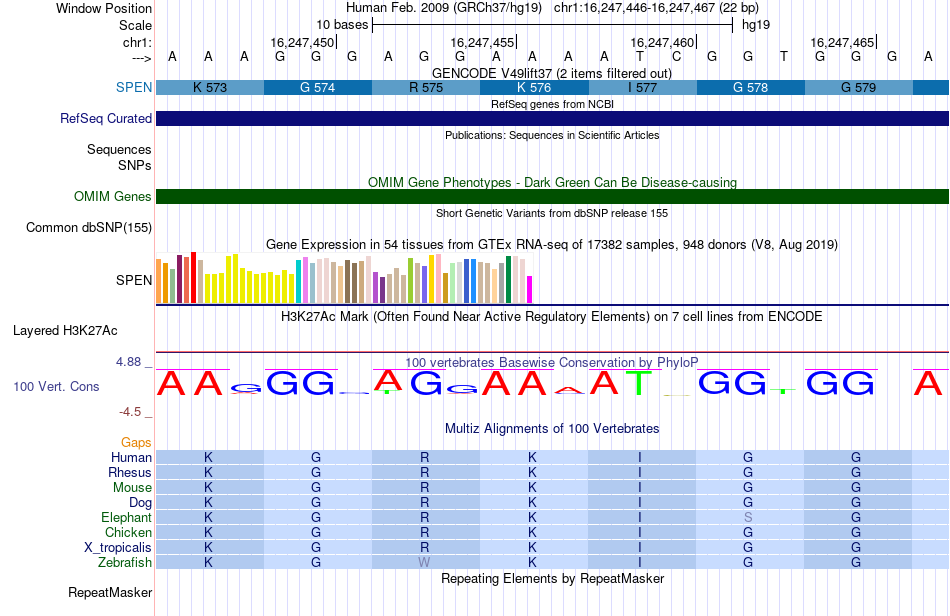Image resolution: width=950 pixels, height=616 pixels.
Task: Click the S residue in Elephant row
Action: click(748, 517)
